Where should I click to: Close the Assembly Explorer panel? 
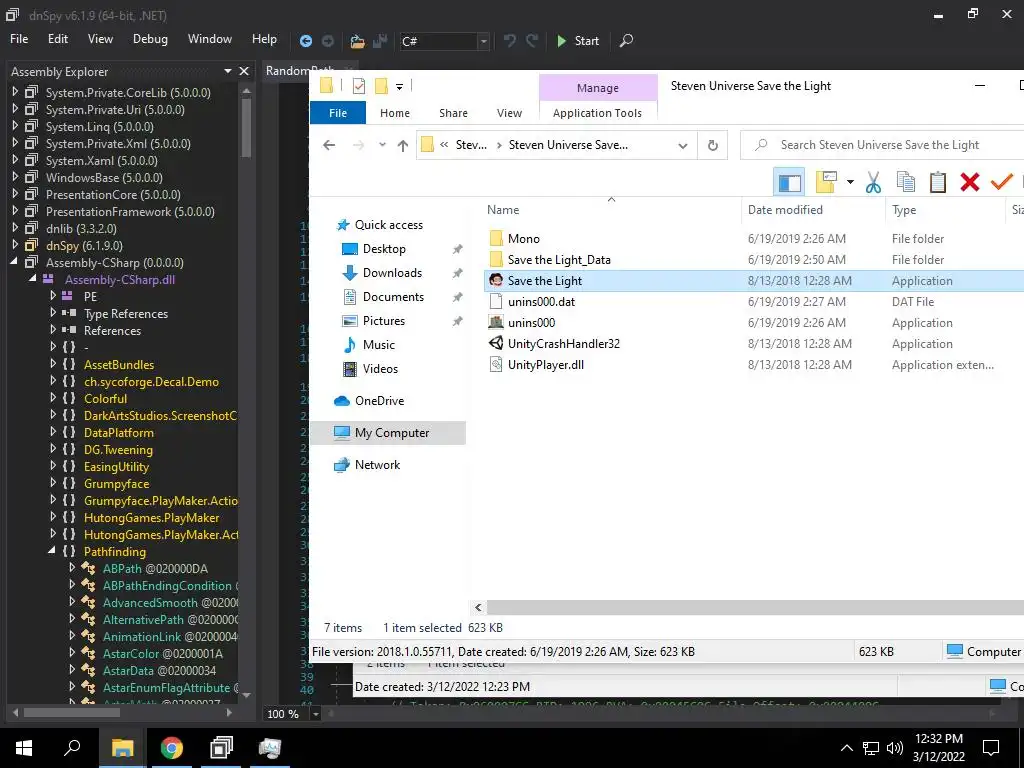coord(244,71)
